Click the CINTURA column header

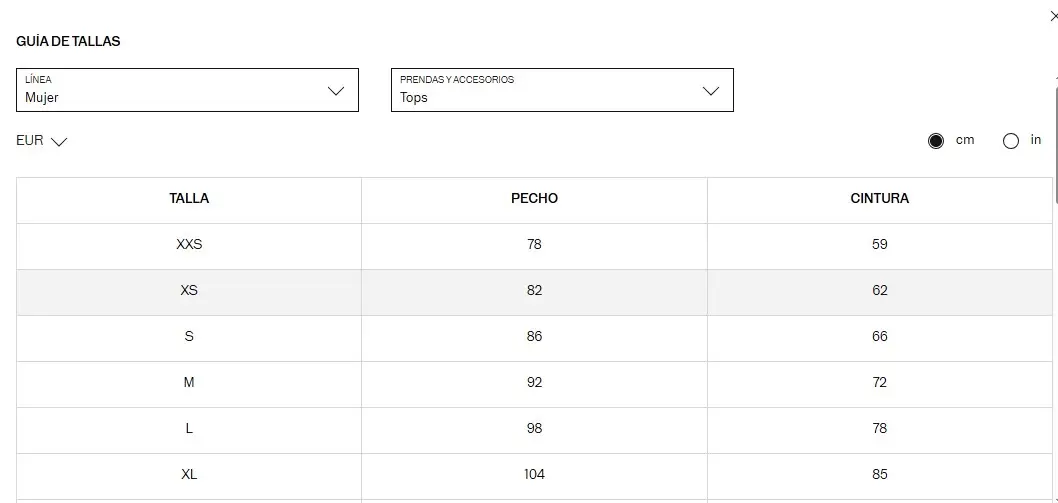pos(880,198)
